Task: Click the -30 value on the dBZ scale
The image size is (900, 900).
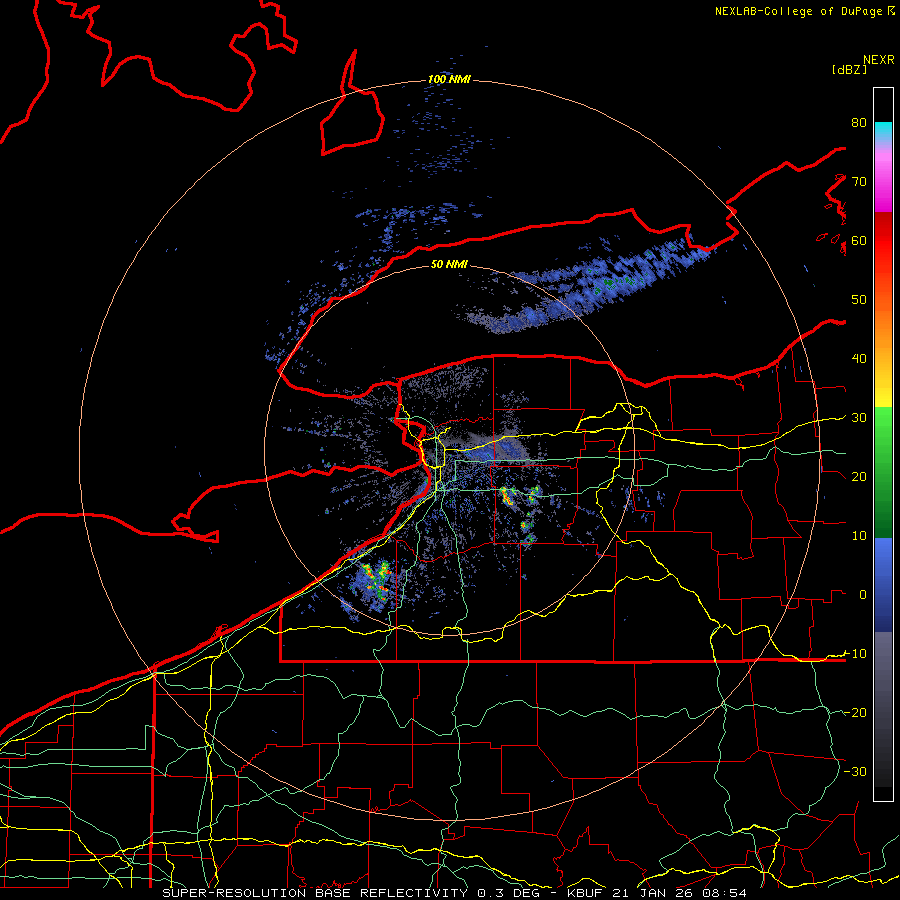Action: 855,771
